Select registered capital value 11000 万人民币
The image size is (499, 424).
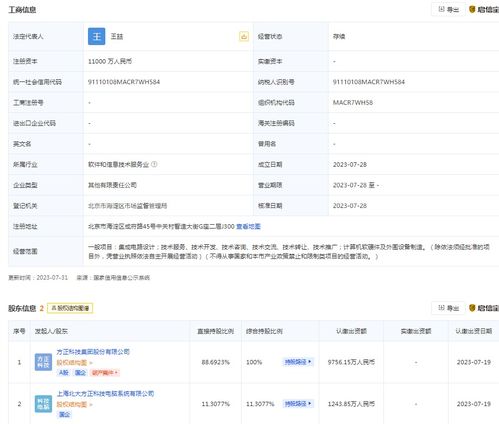[x=110, y=61]
